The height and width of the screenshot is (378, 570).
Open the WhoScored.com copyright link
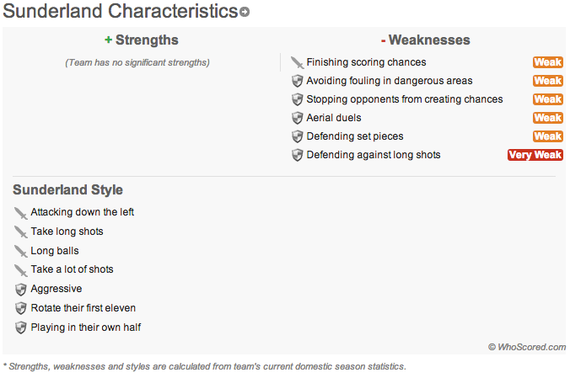tap(527, 347)
